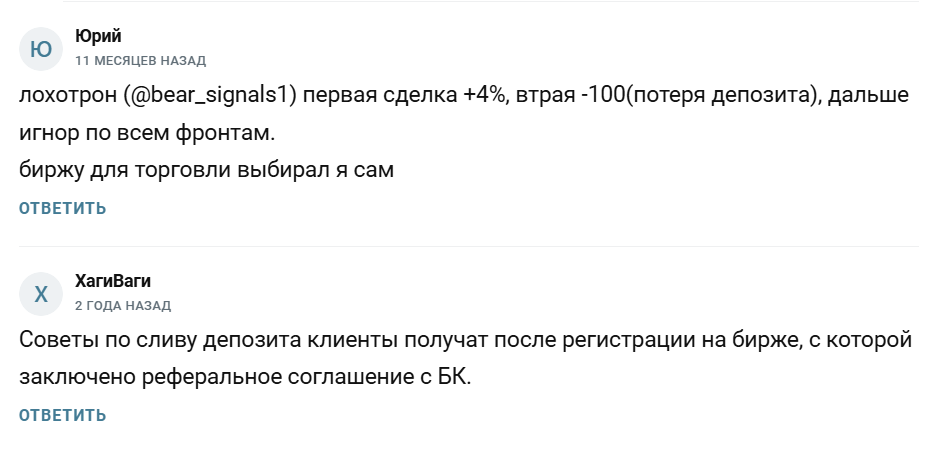Click the line "игнор по всем фронтам."
933x450 pixels.
coord(135,133)
